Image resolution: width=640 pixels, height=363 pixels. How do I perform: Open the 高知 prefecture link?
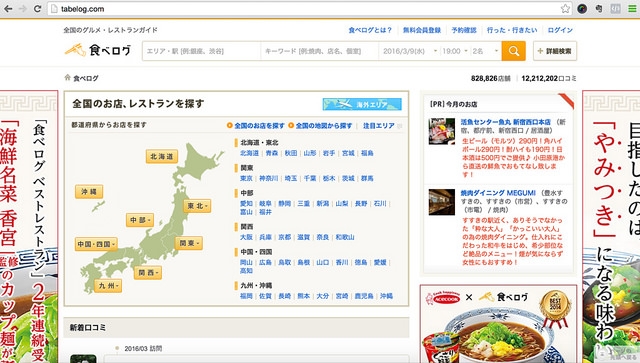tap(247, 271)
